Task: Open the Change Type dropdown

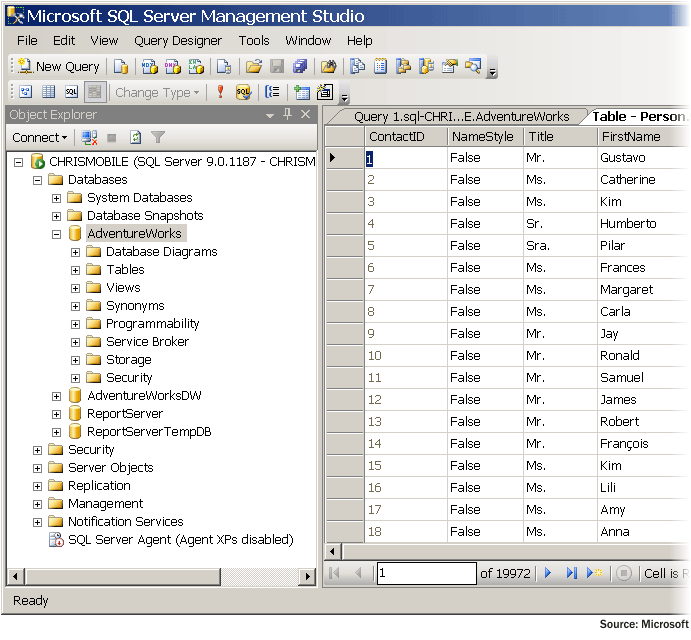Action: point(157,93)
